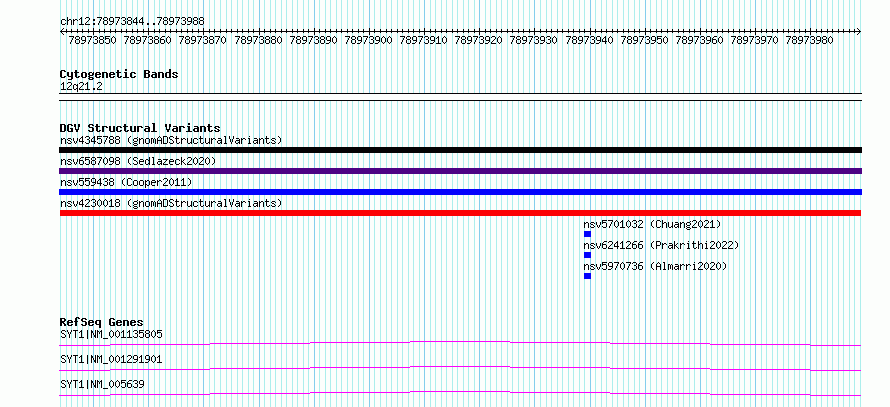
Task: Open nsv5701032 (Chuang2021) label
Action: click(x=652, y=224)
